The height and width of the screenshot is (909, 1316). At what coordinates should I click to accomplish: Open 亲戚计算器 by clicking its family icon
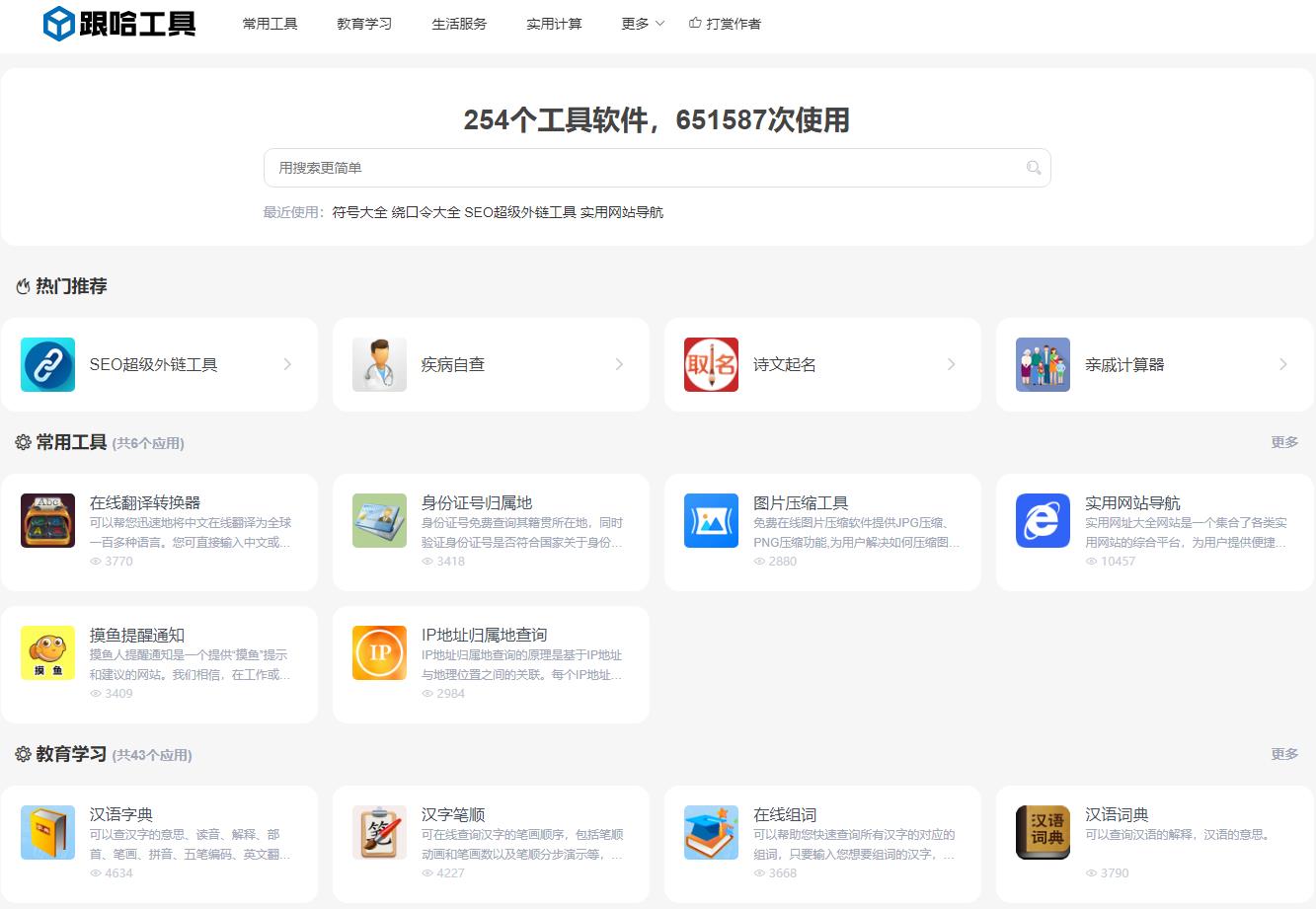click(x=1043, y=364)
